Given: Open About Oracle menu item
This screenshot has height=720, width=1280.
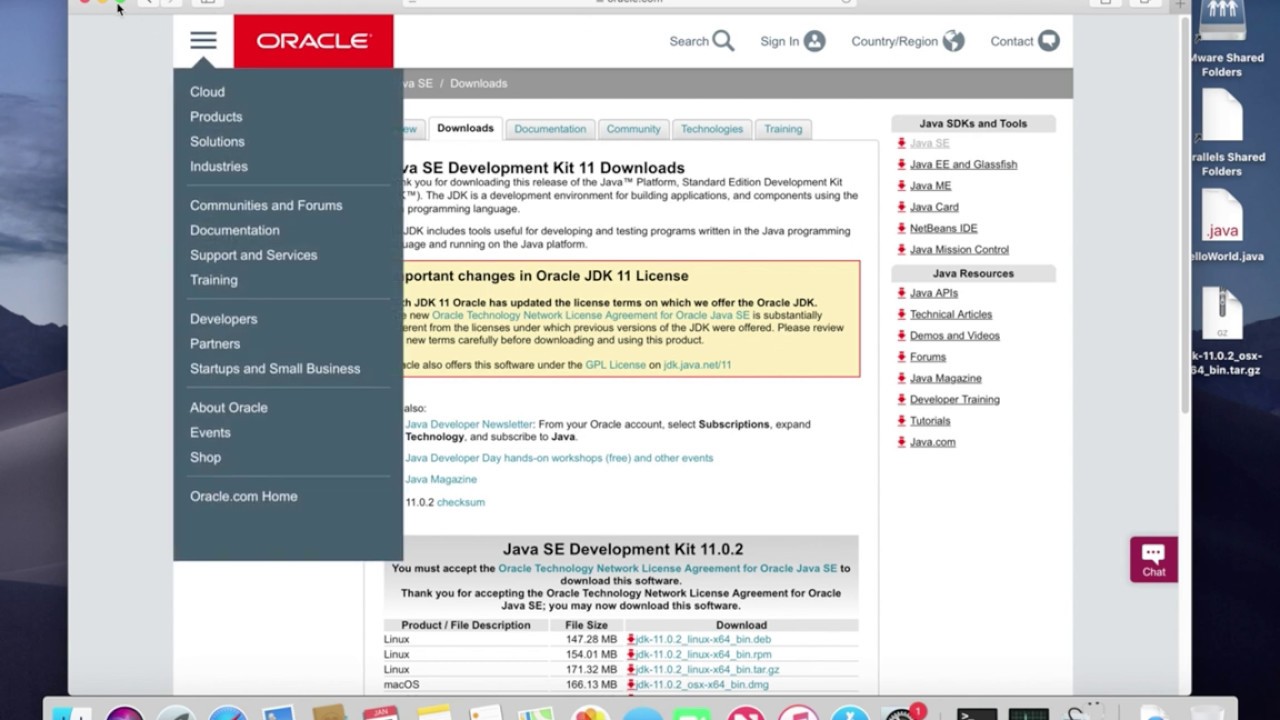Looking at the screenshot, I should [229, 408].
